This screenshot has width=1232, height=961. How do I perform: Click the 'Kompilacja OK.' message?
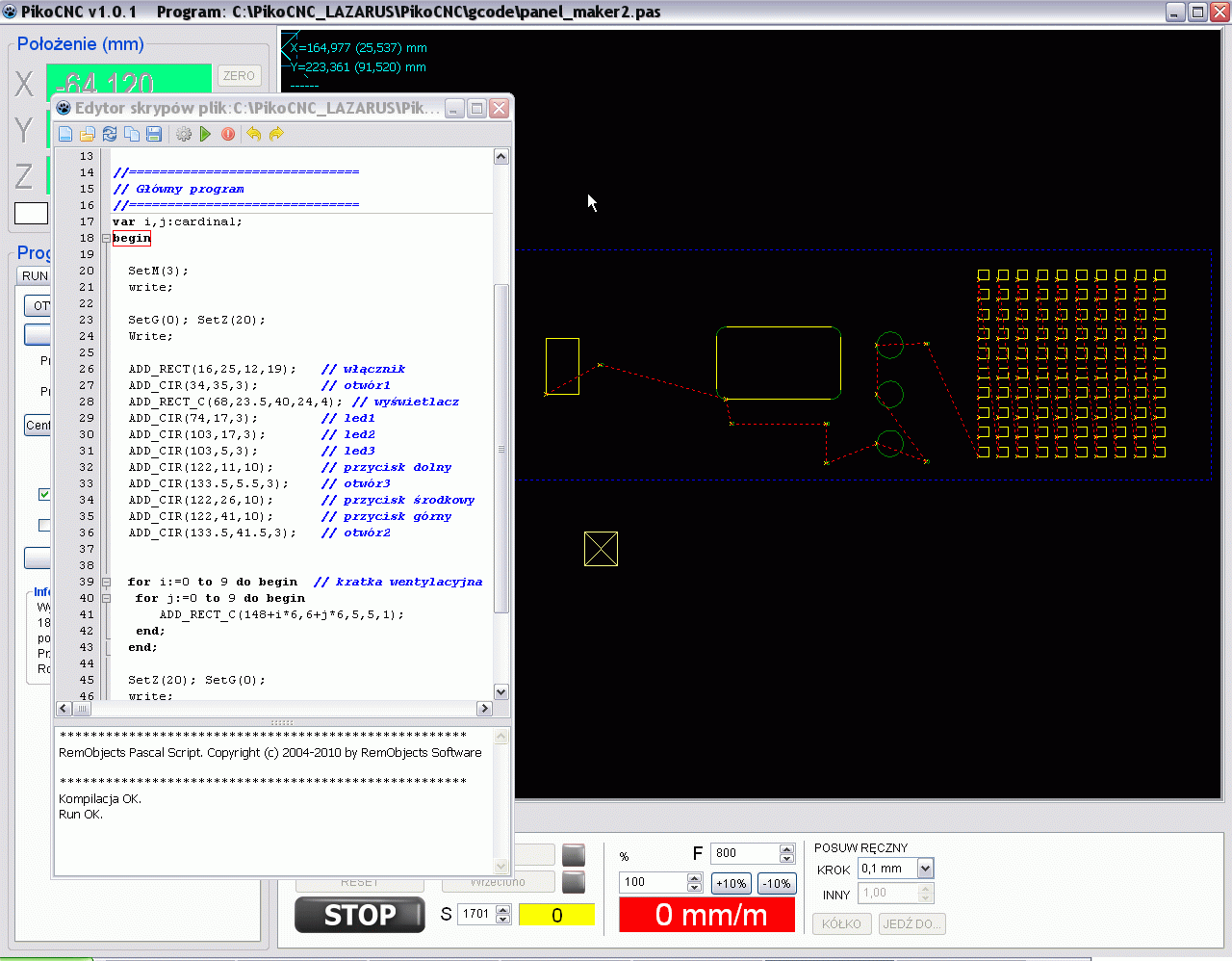100,799
